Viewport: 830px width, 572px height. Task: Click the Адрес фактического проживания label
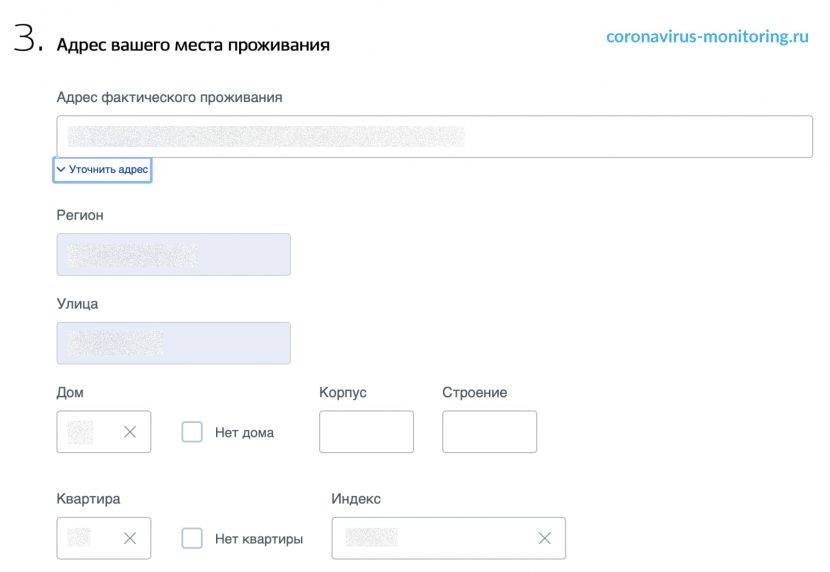(x=169, y=97)
